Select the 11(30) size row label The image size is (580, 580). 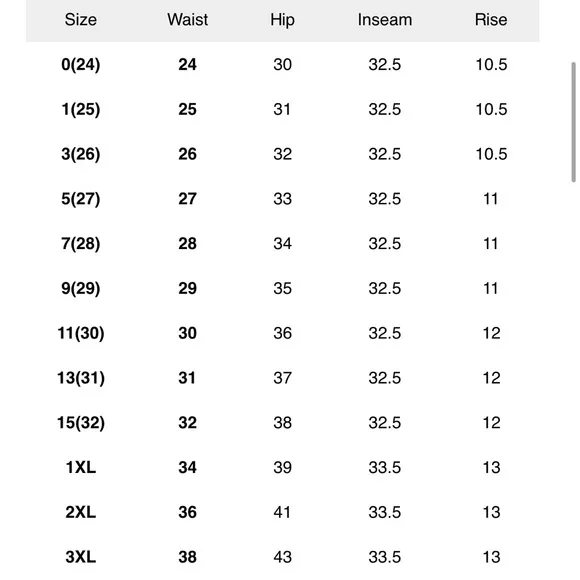click(x=81, y=333)
